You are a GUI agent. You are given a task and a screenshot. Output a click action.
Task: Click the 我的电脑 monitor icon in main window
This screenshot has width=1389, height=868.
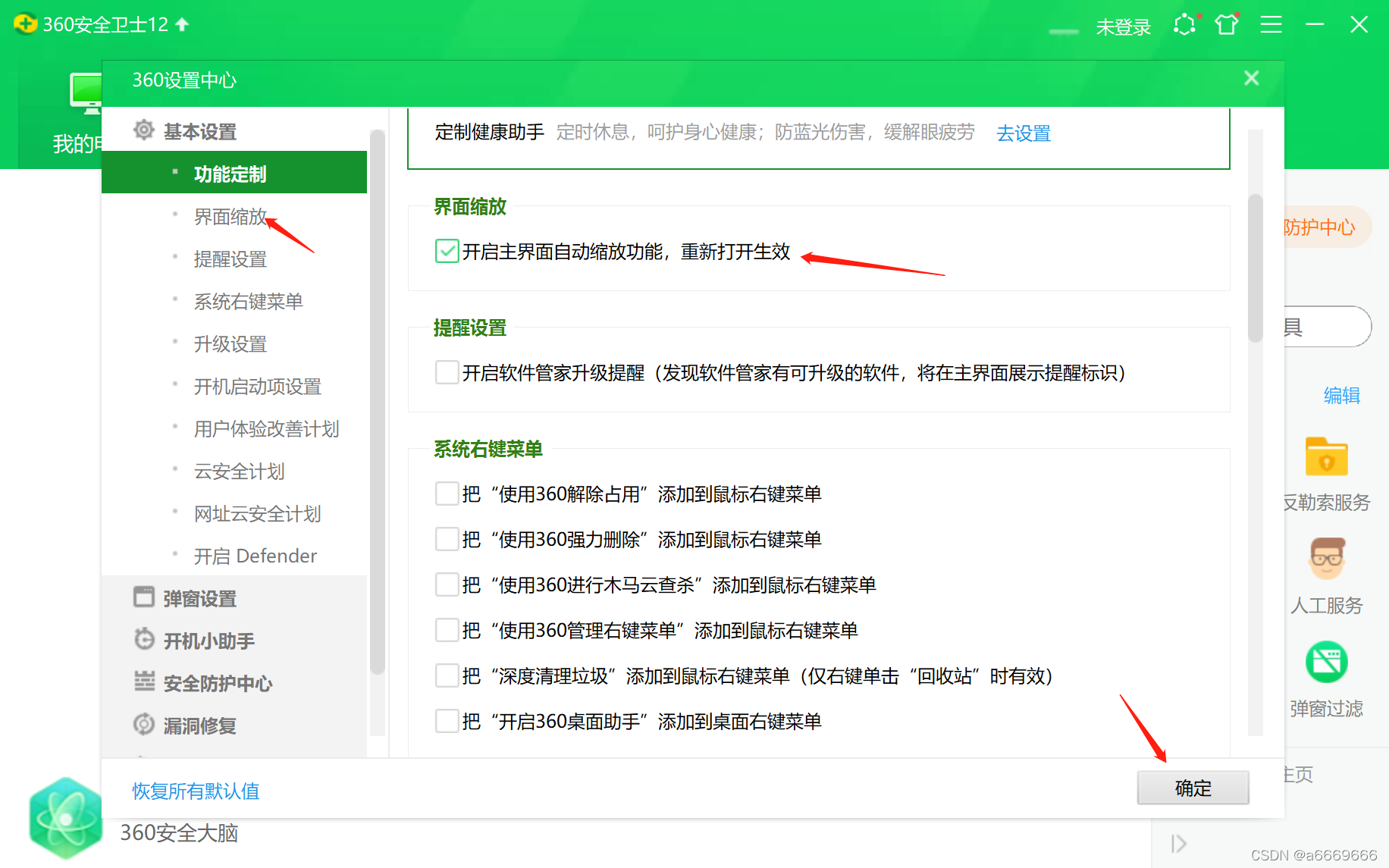click(86, 94)
